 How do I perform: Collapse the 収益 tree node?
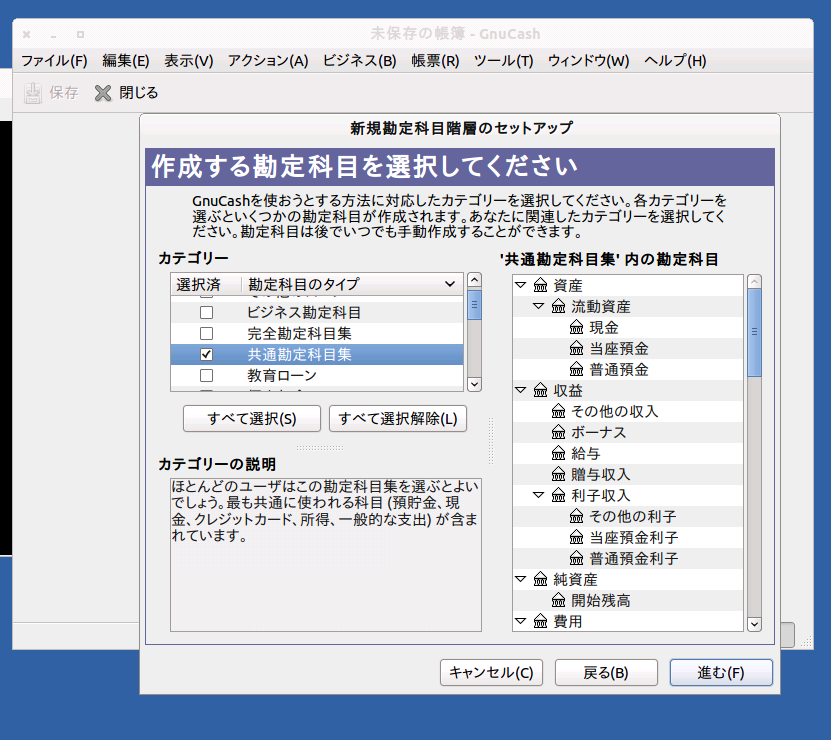click(520, 390)
